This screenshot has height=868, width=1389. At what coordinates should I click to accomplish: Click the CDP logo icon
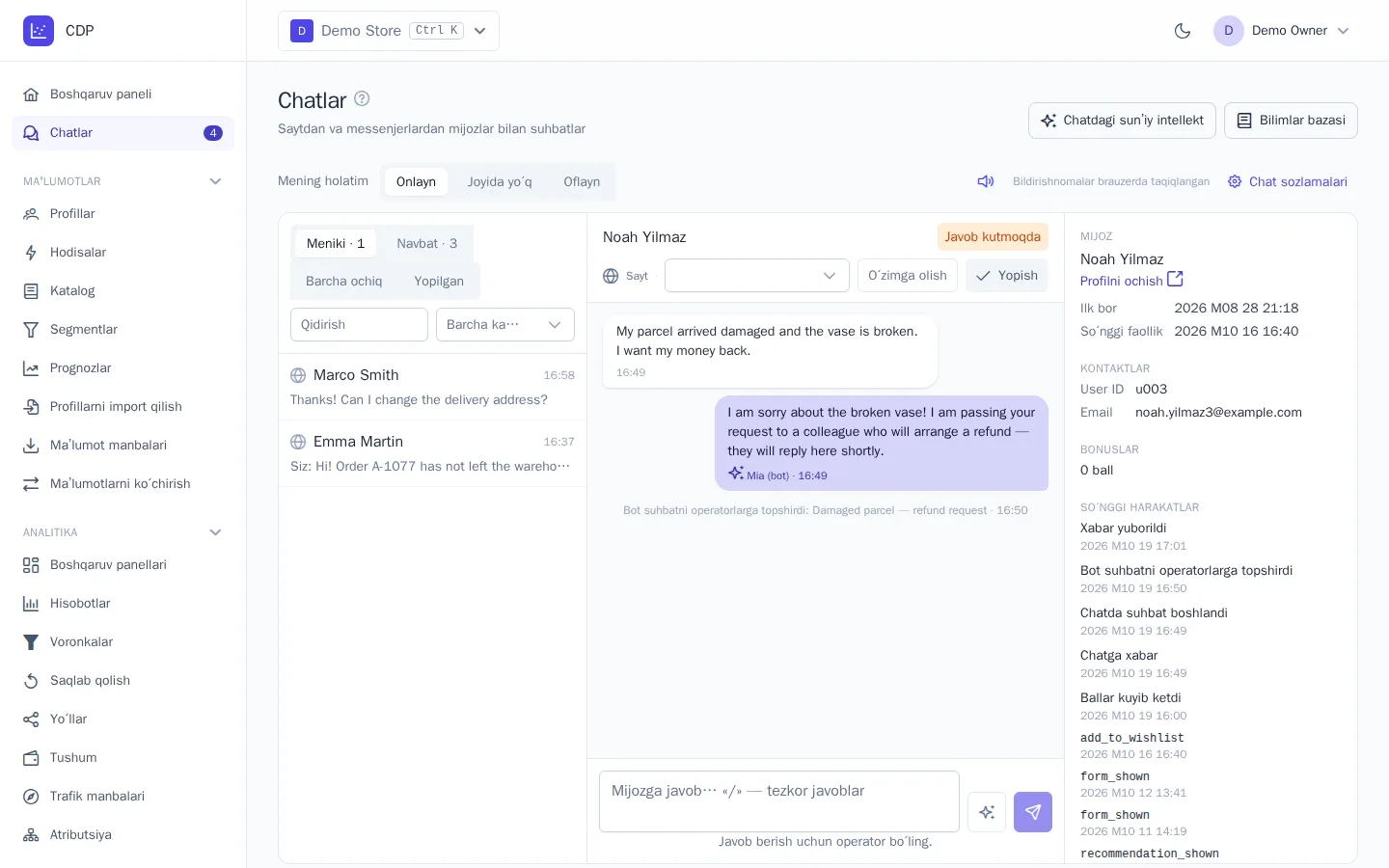coord(39,31)
